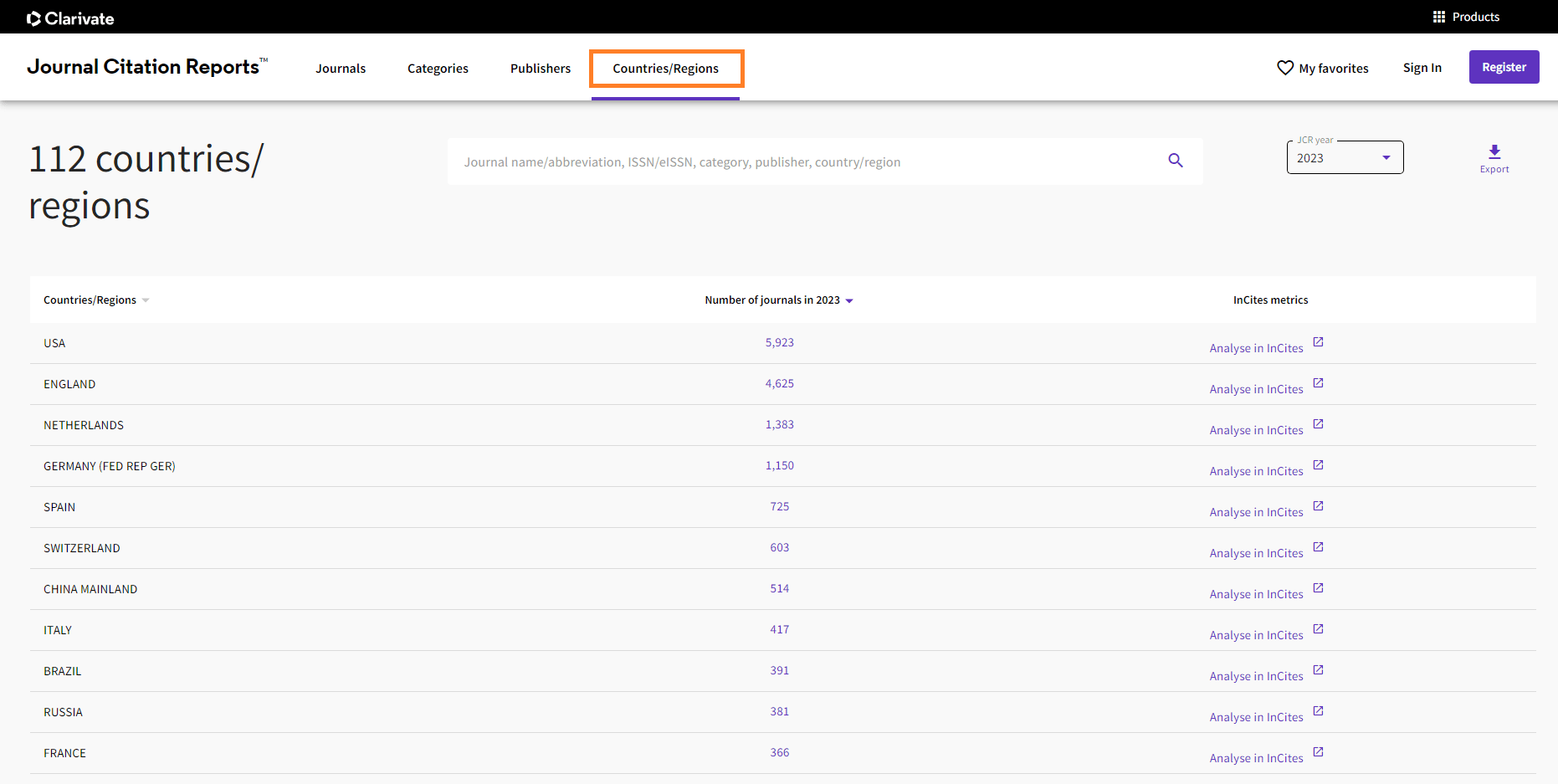Open RUSSIA journal count 381

[779, 711]
